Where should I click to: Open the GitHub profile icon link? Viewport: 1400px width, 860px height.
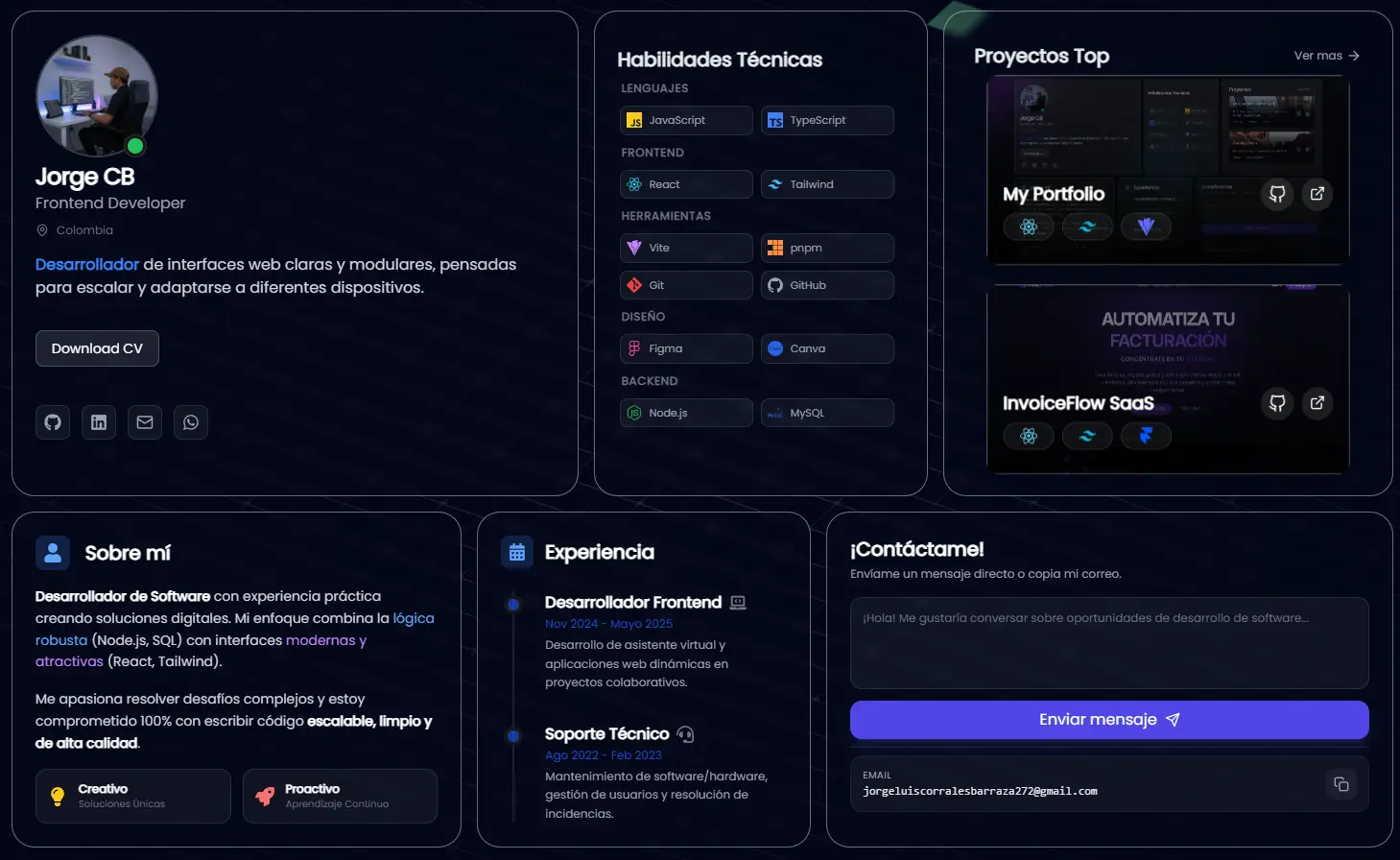[53, 422]
